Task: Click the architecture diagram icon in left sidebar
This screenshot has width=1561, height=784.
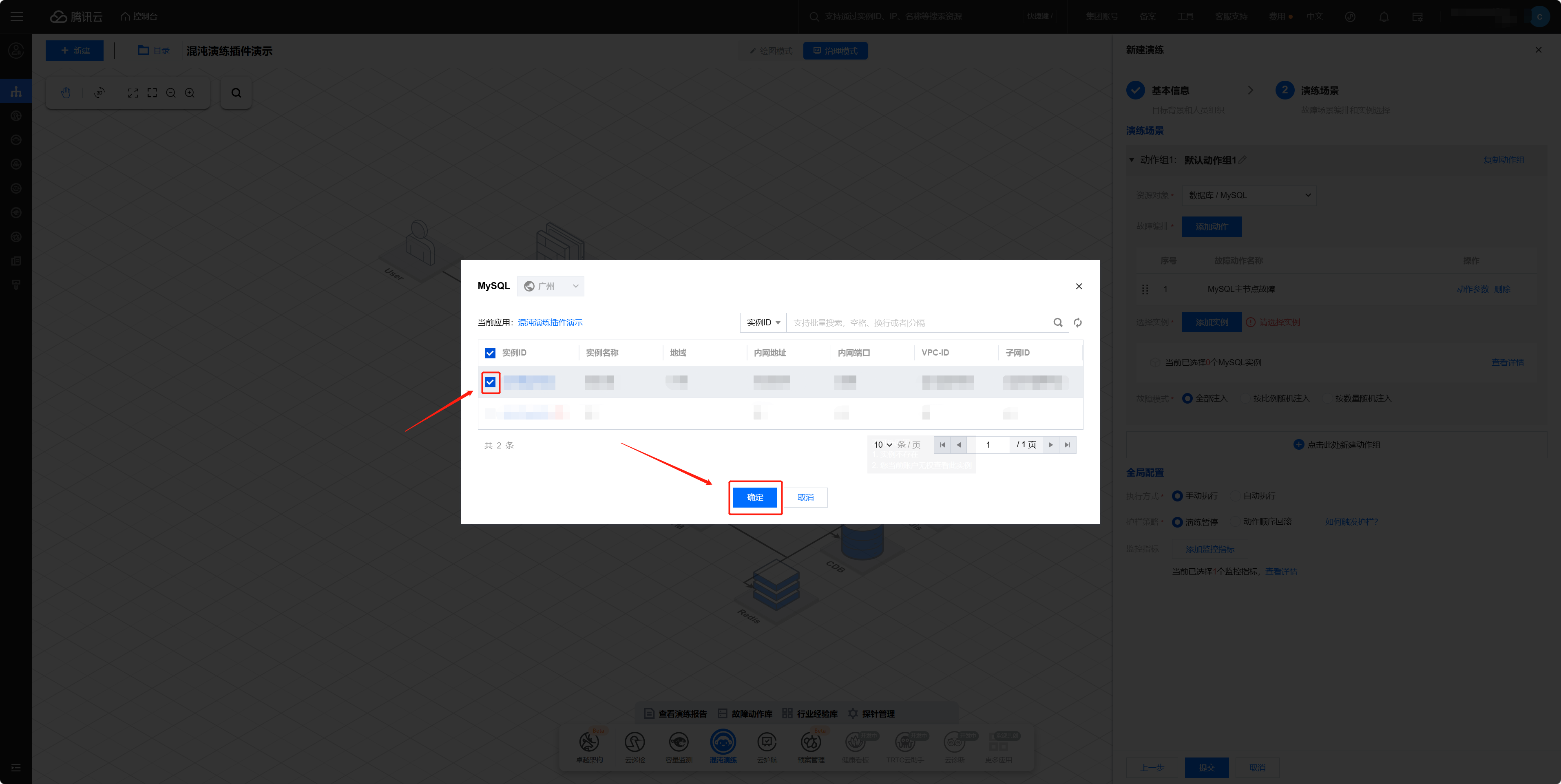Action: (16, 91)
